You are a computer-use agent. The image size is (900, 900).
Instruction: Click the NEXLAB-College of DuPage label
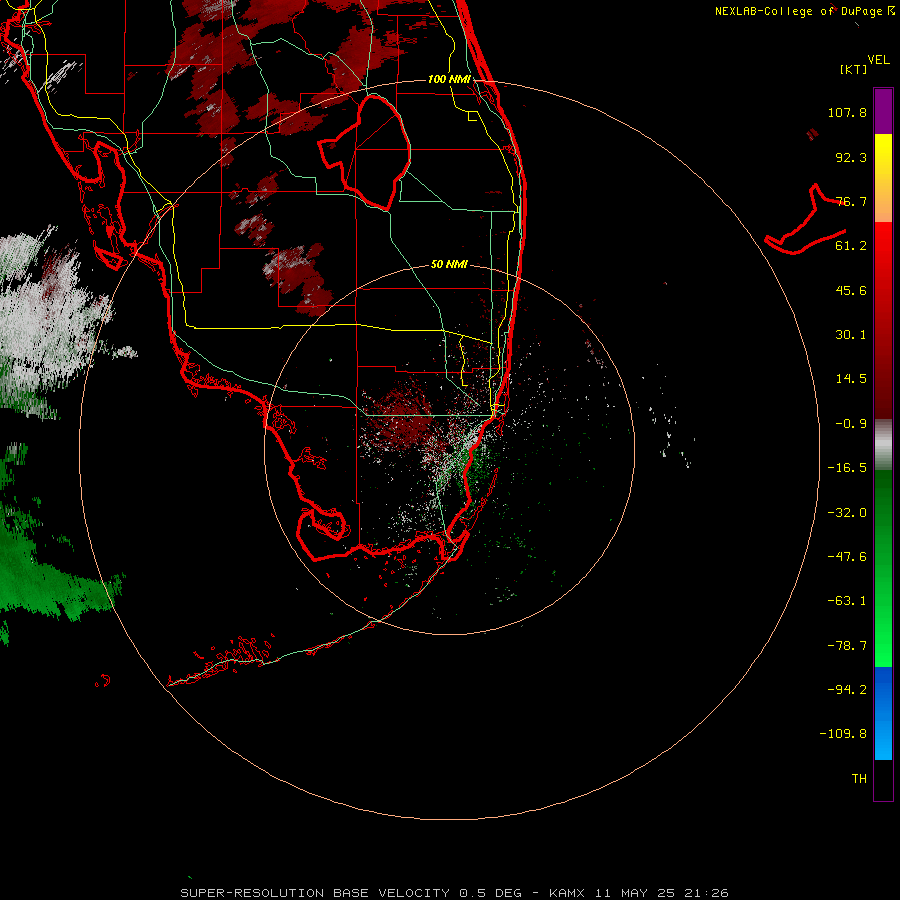799,11
